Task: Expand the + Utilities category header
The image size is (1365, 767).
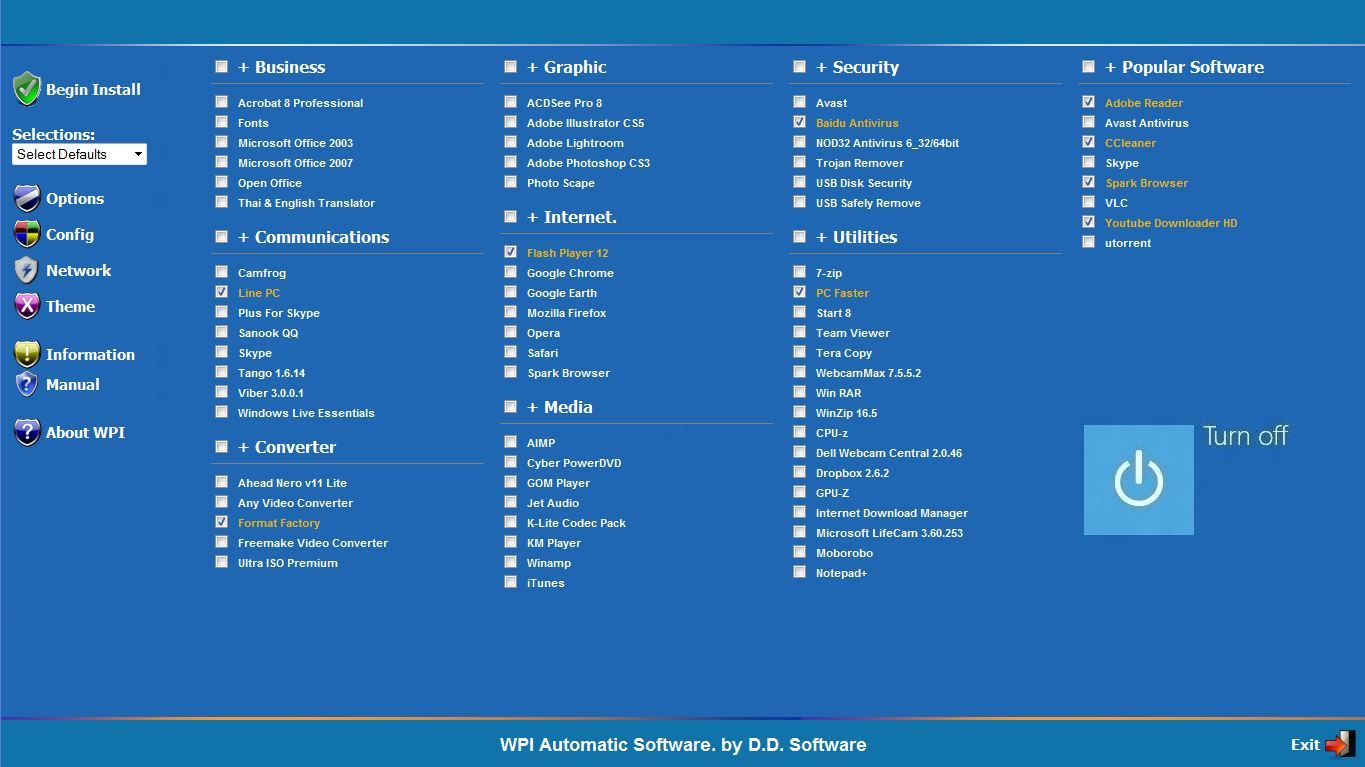Action: [856, 237]
